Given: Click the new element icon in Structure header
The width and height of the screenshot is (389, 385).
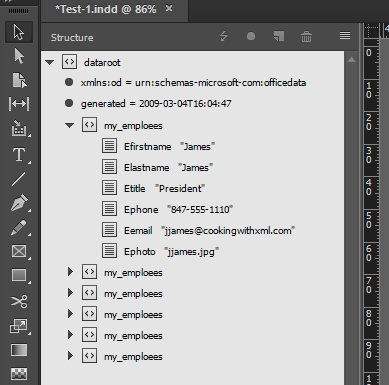Looking at the screenshot, I should pyautogui.click(x=279, y=36).
